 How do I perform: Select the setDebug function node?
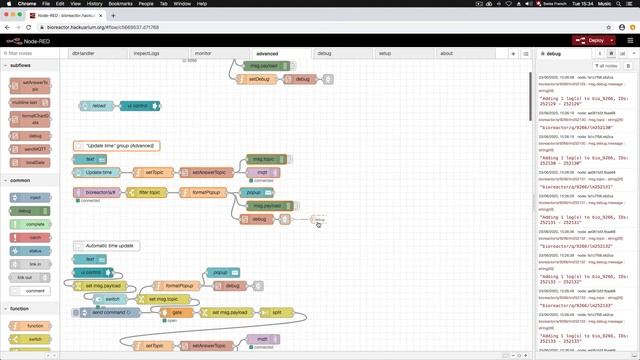257,79
